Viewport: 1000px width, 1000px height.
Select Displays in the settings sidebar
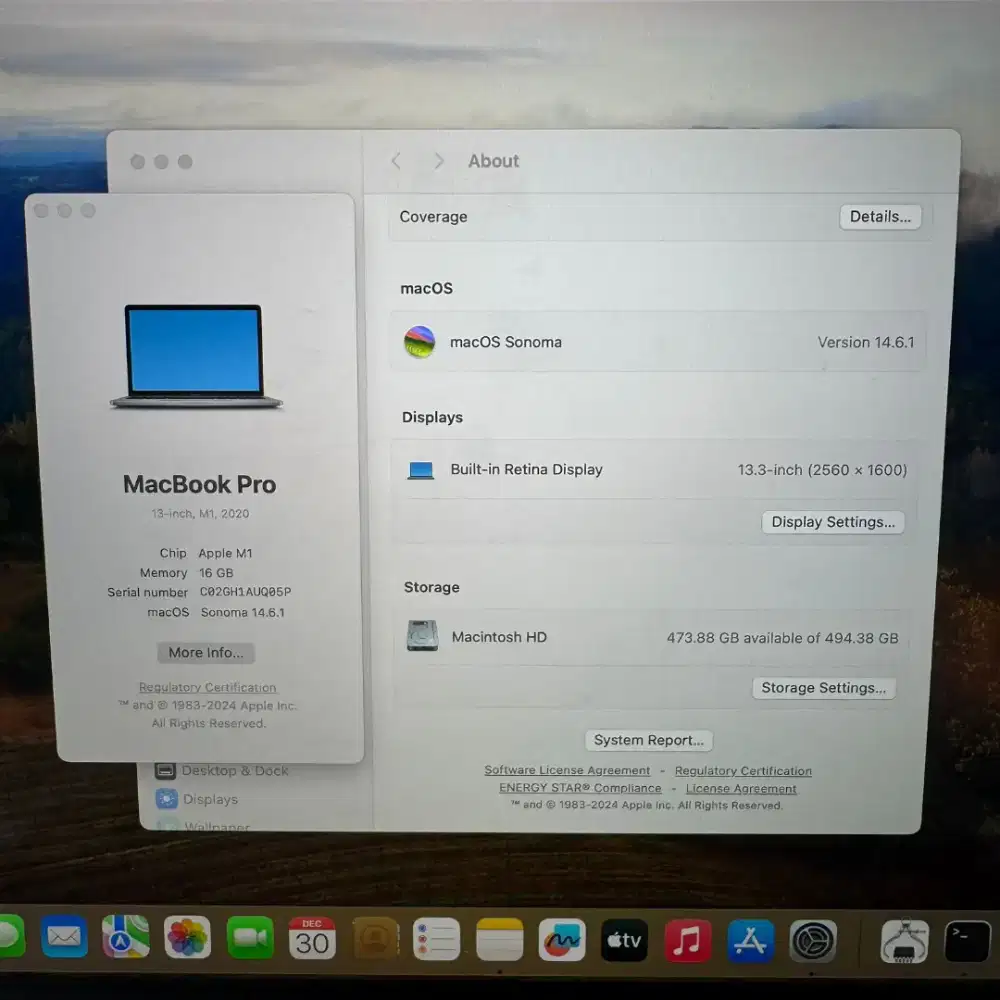click(210, 799)
